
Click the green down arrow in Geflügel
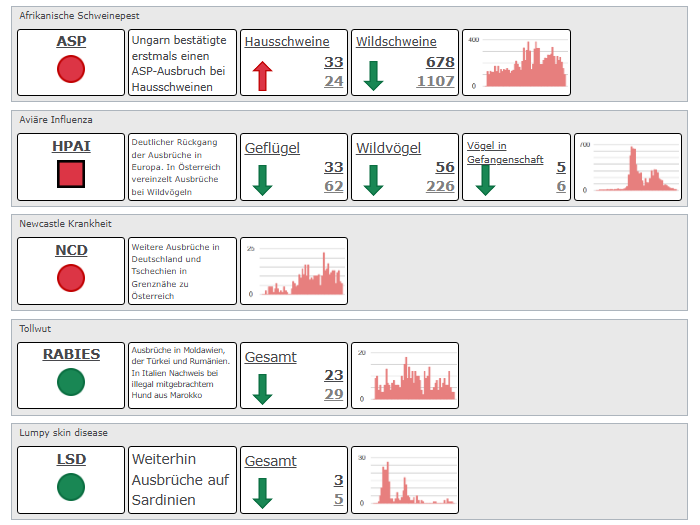[x=262, y=180]
